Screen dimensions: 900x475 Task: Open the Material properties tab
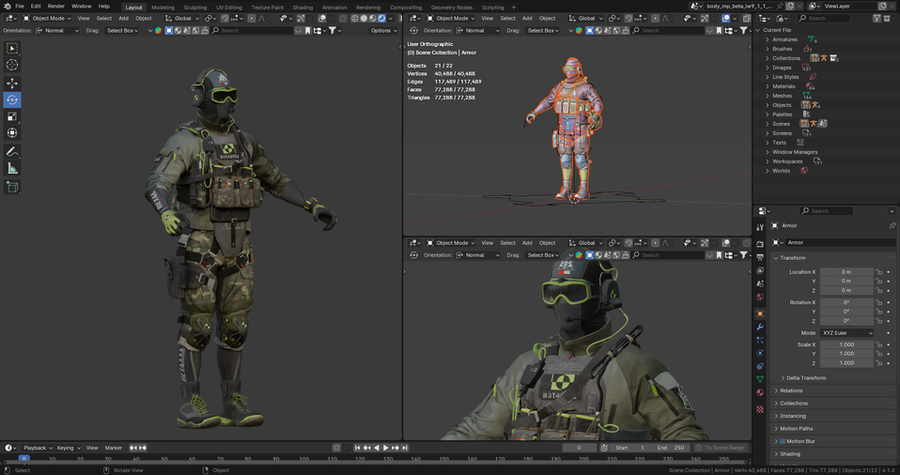(760, 392)
